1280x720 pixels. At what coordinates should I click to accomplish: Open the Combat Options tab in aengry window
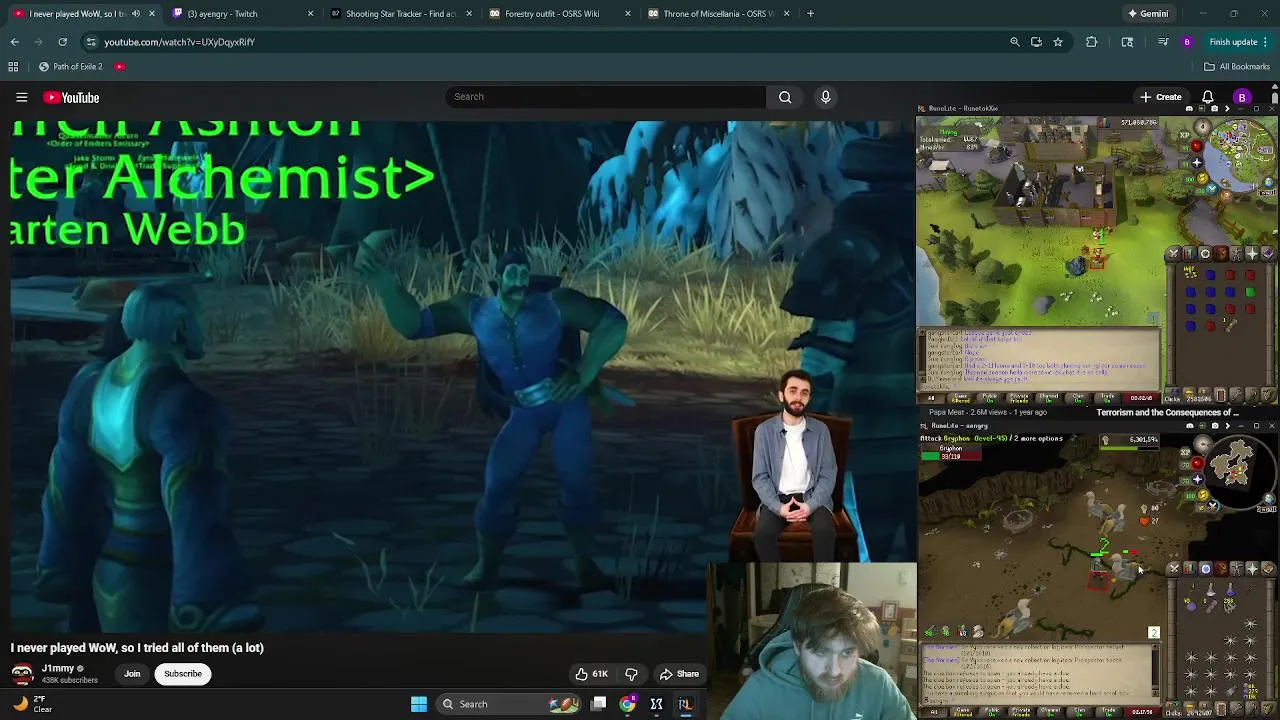(1174, 568)
